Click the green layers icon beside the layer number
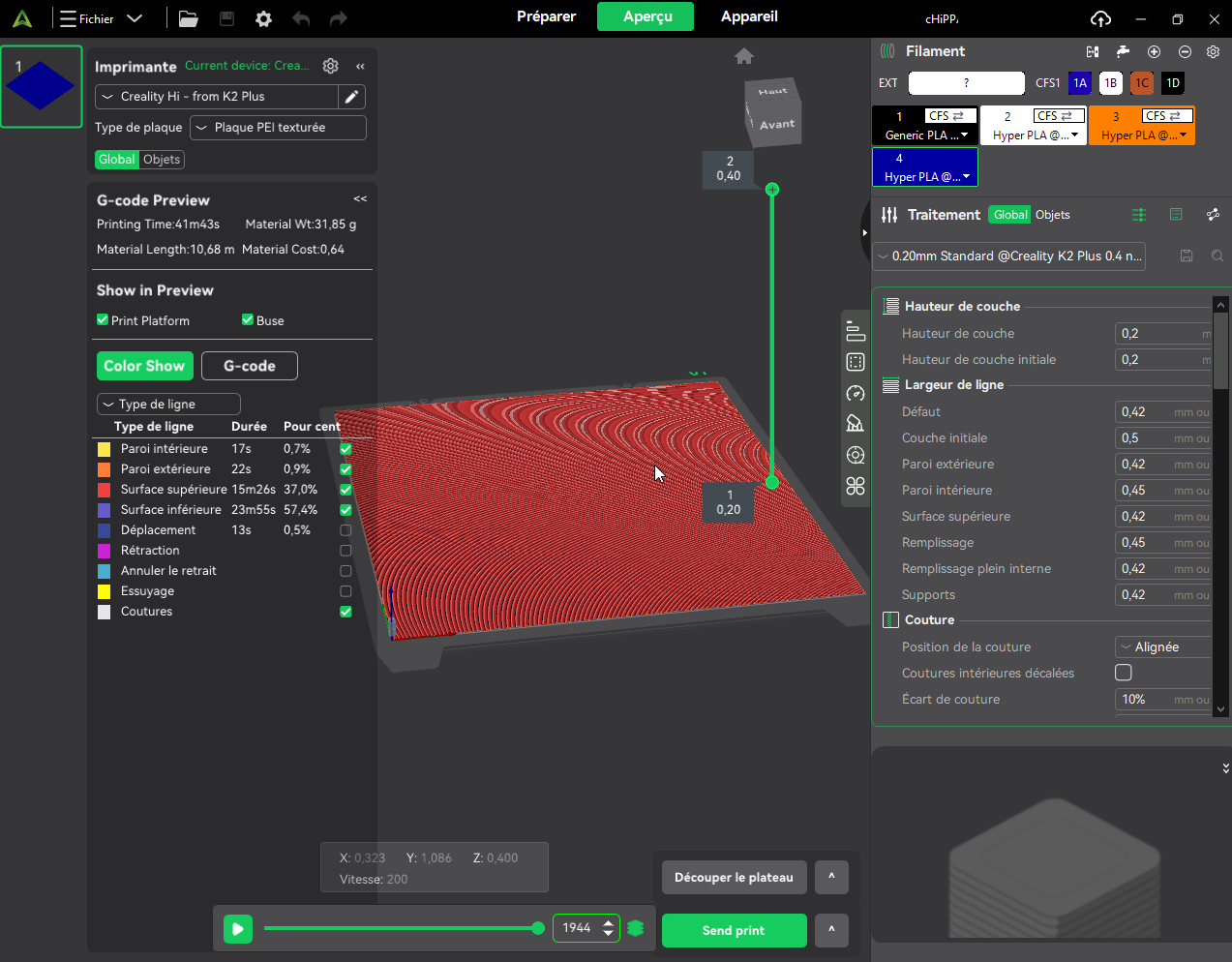This screenshot has height=962, width=1232. tap(636, 928)
